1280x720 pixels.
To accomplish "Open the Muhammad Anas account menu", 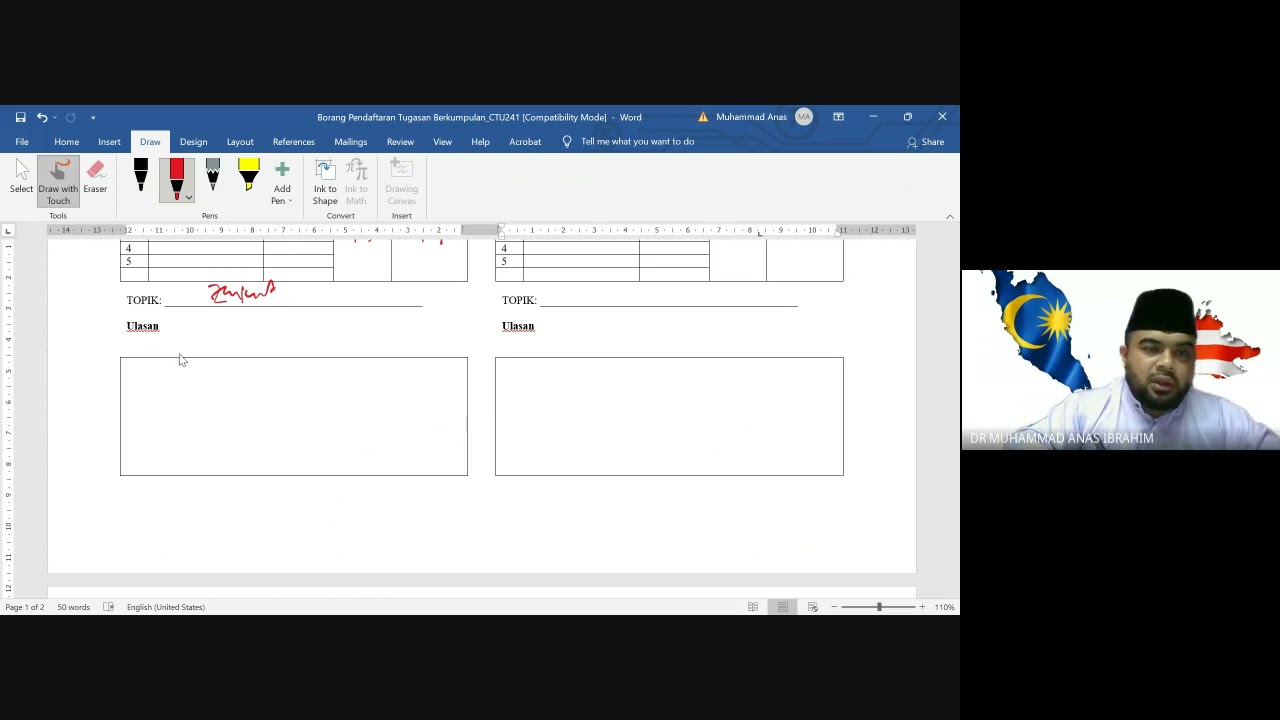I will 751,117.
